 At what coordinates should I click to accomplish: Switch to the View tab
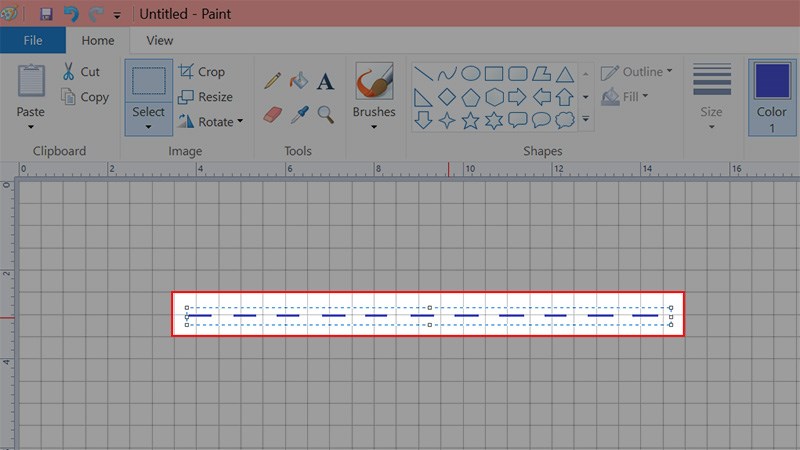point(159,41)
